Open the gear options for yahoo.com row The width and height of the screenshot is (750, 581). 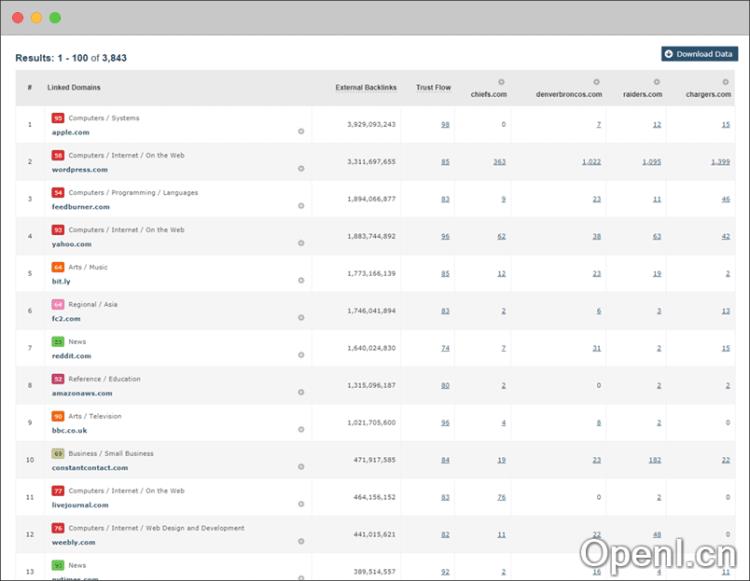point(301,243)
